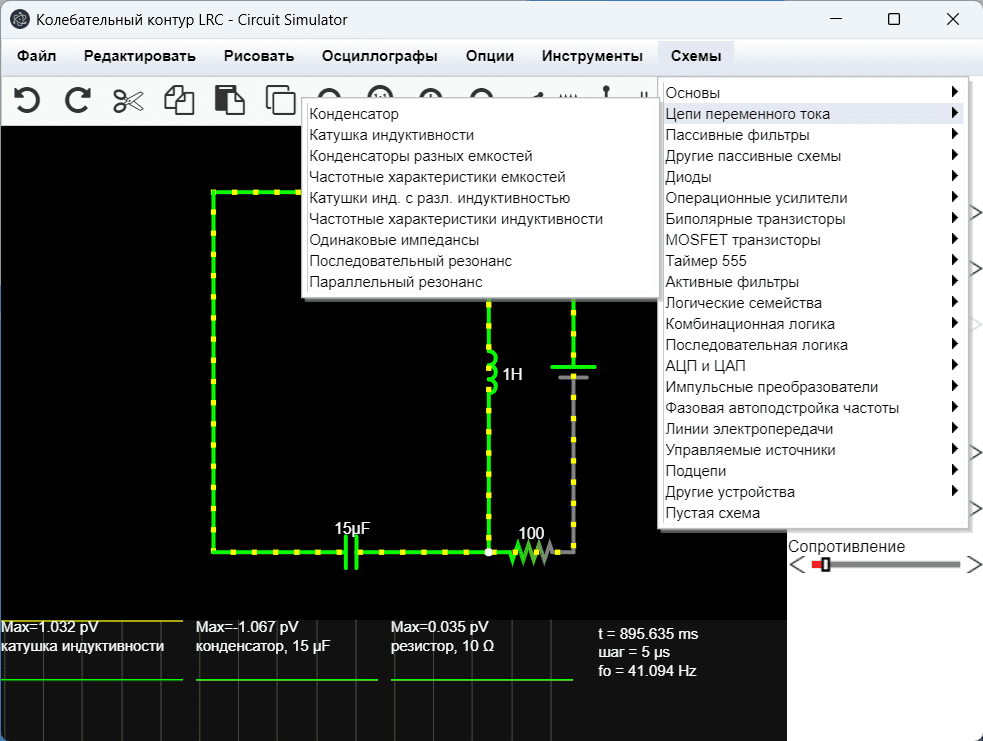Choose Последовательный резонанс circuit

click(x=410, y=261)
